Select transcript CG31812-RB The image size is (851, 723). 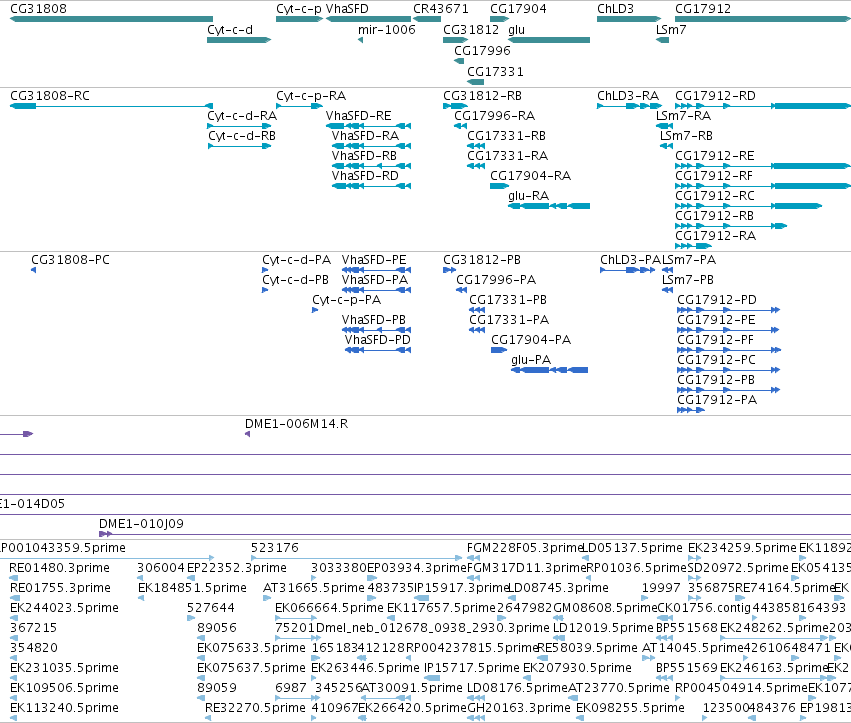pos(455,106)
